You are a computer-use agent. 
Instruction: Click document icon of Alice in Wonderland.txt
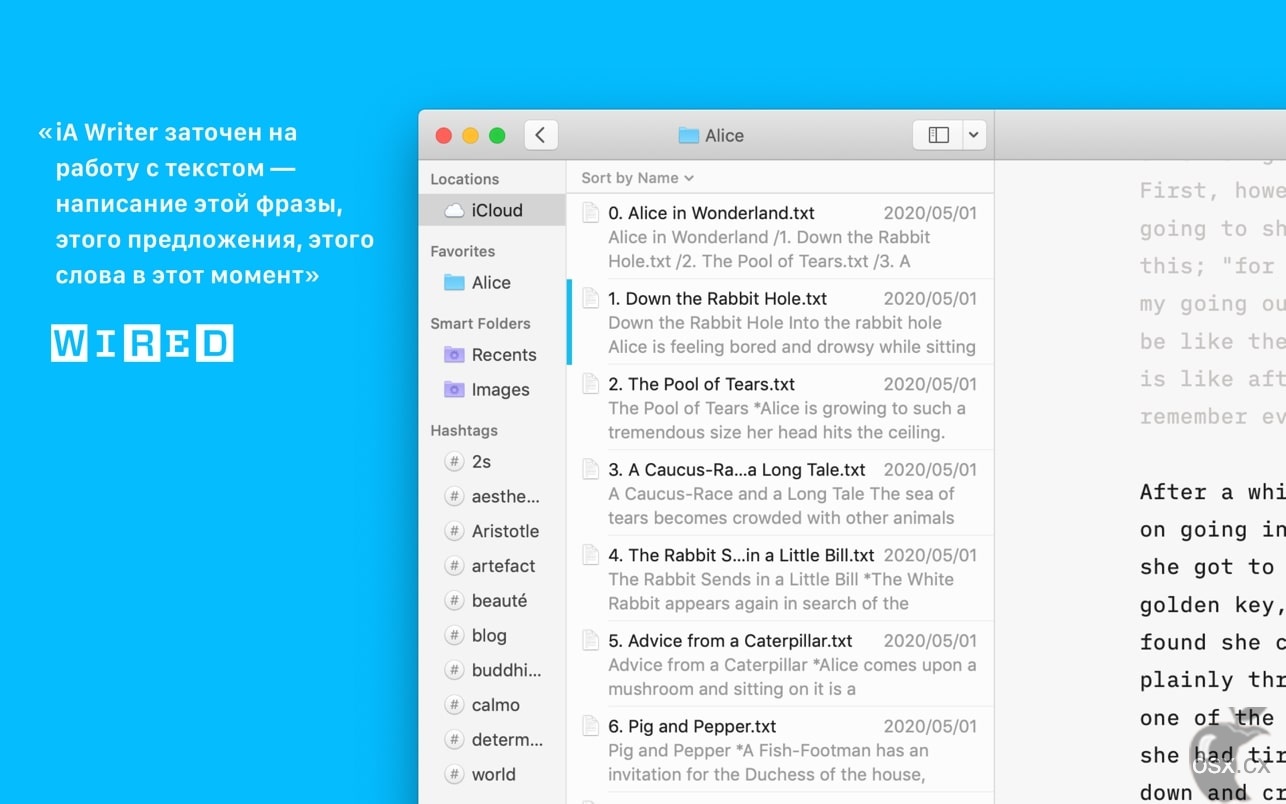click(x=591, y=212)
